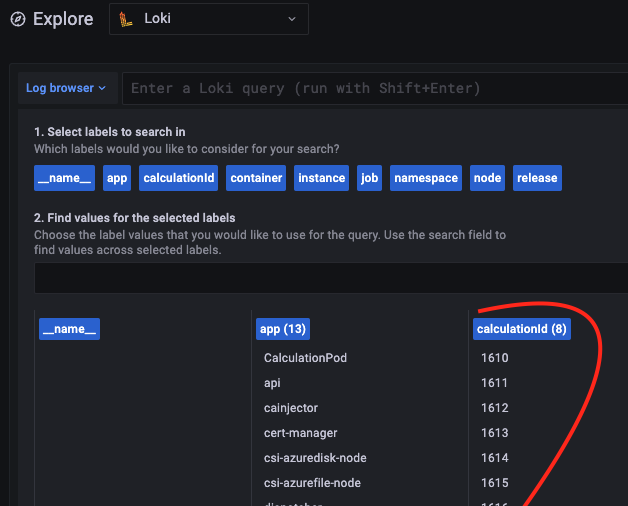Toggle the release label chip
This screenshot has height=506, width=628.
(x=537, y=178)
